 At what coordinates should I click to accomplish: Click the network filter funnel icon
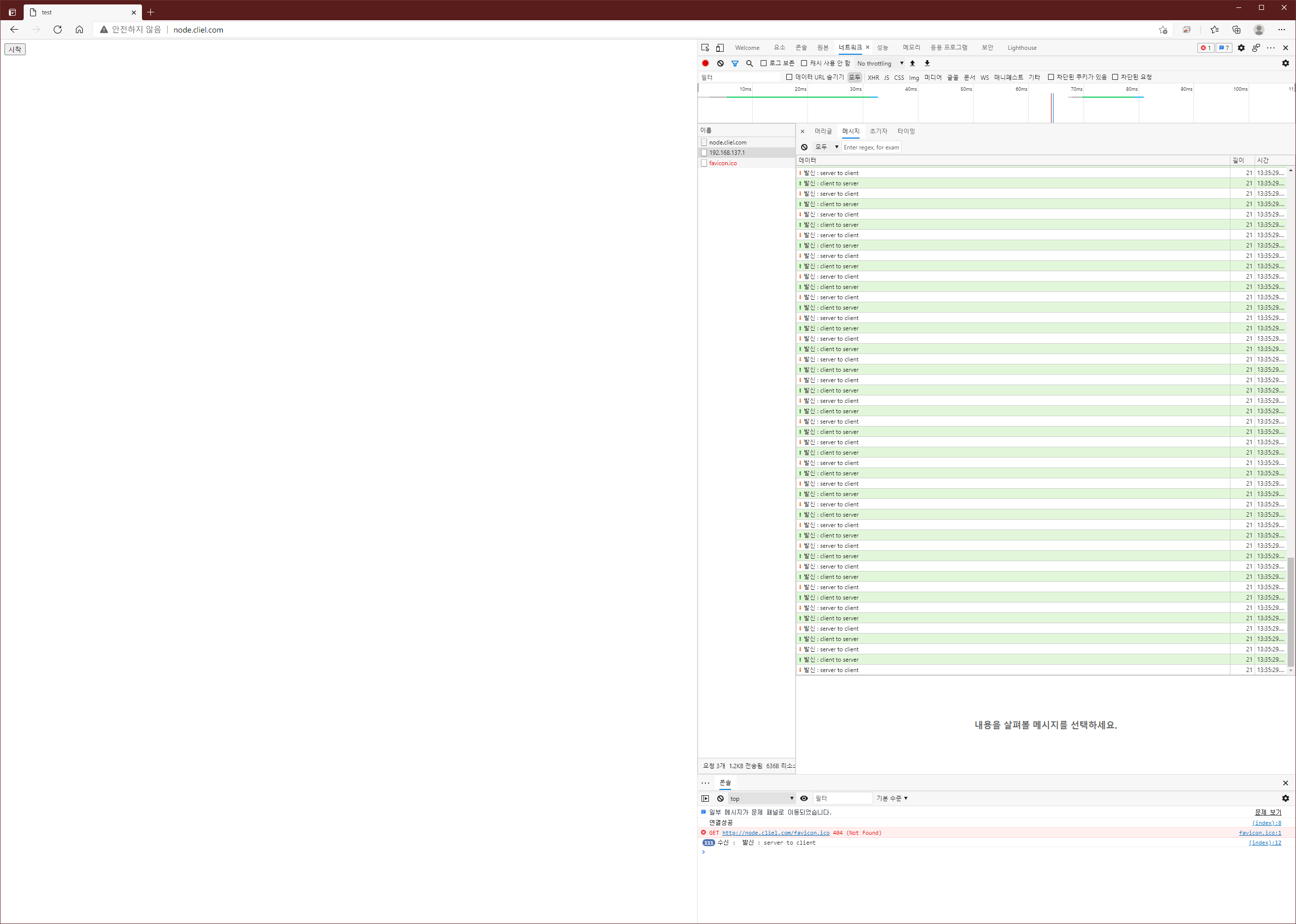[735, 63]
